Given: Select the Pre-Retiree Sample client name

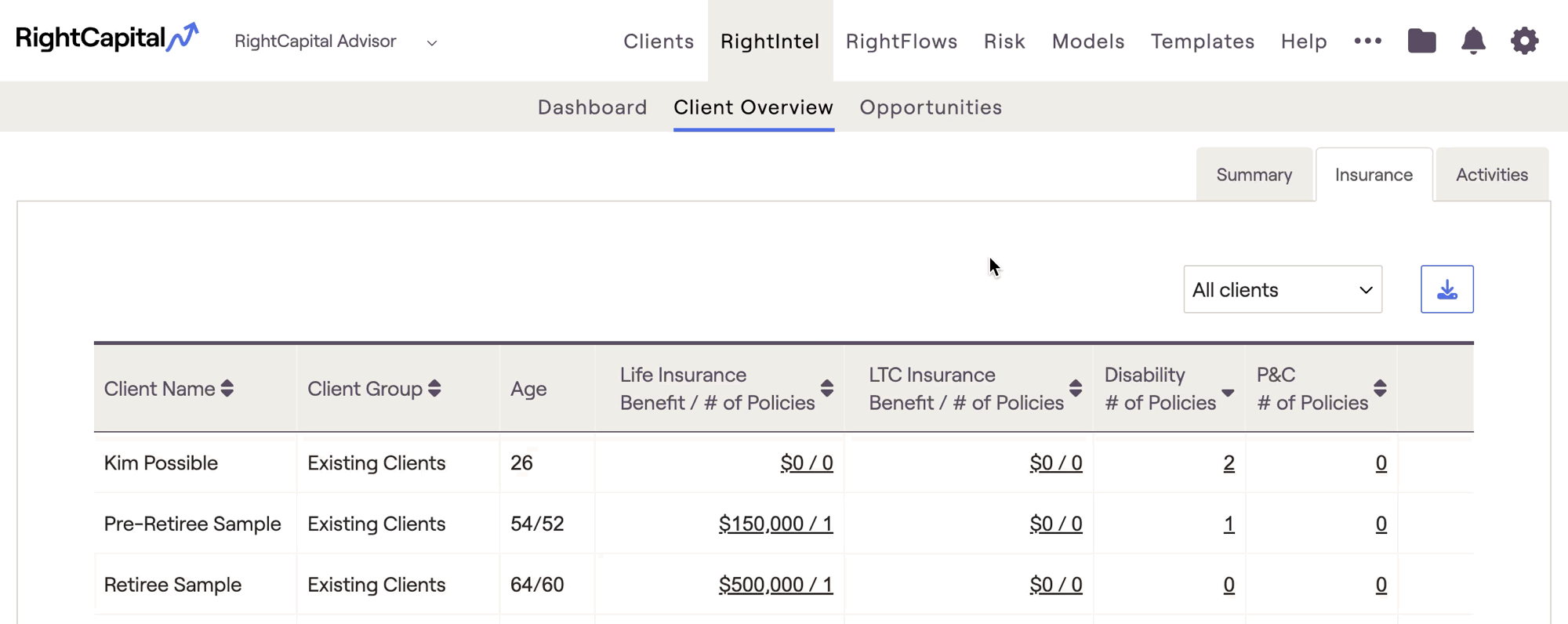Looking at the screenshot, I should 192,524.
